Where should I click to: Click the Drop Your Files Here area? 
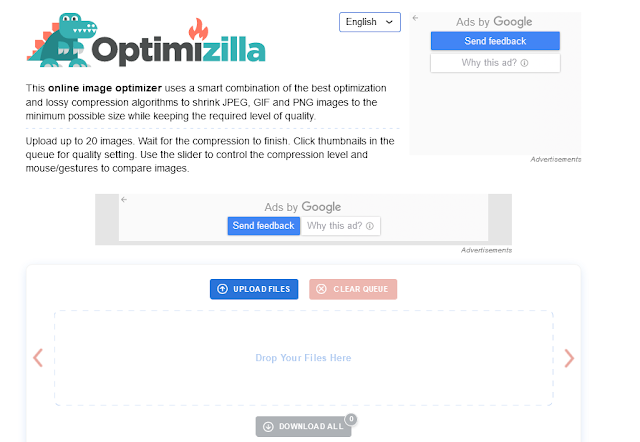pos(304,358)
